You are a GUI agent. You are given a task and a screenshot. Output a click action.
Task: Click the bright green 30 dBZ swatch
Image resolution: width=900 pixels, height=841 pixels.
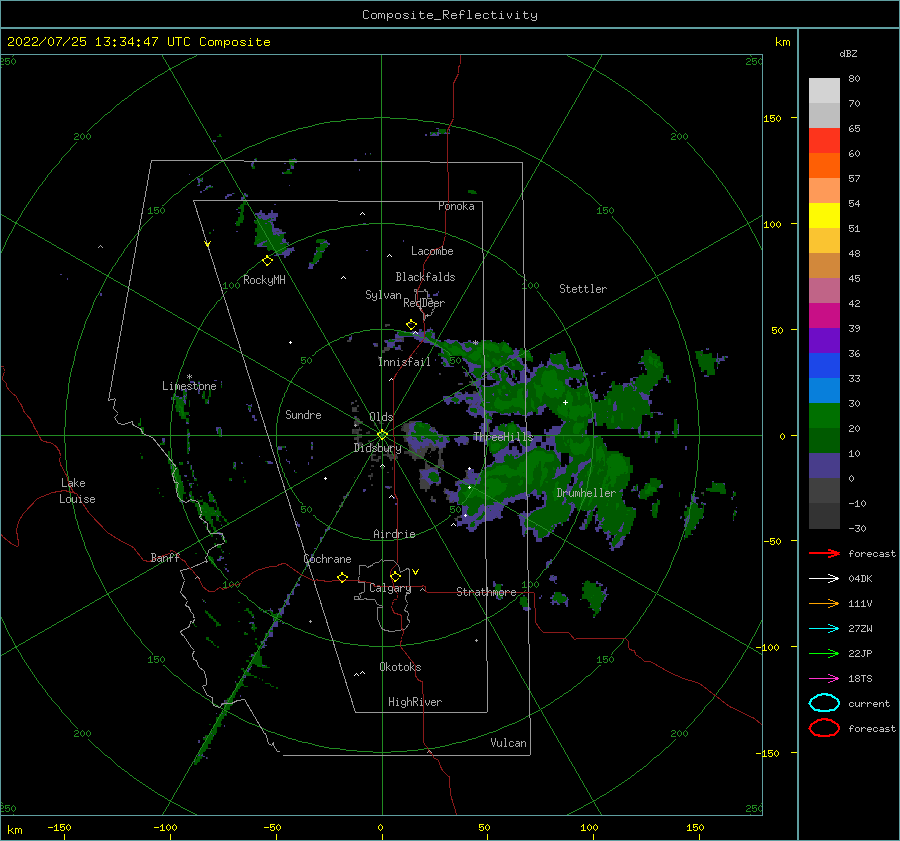click(x=824, y=415)
